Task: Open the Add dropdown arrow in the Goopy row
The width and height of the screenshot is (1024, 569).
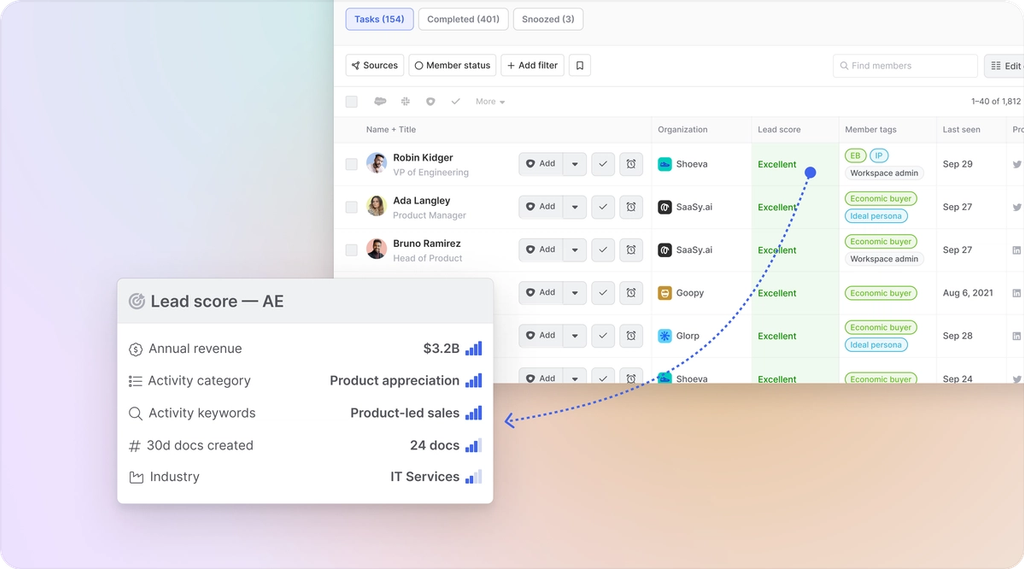Action: coord(575,293)
